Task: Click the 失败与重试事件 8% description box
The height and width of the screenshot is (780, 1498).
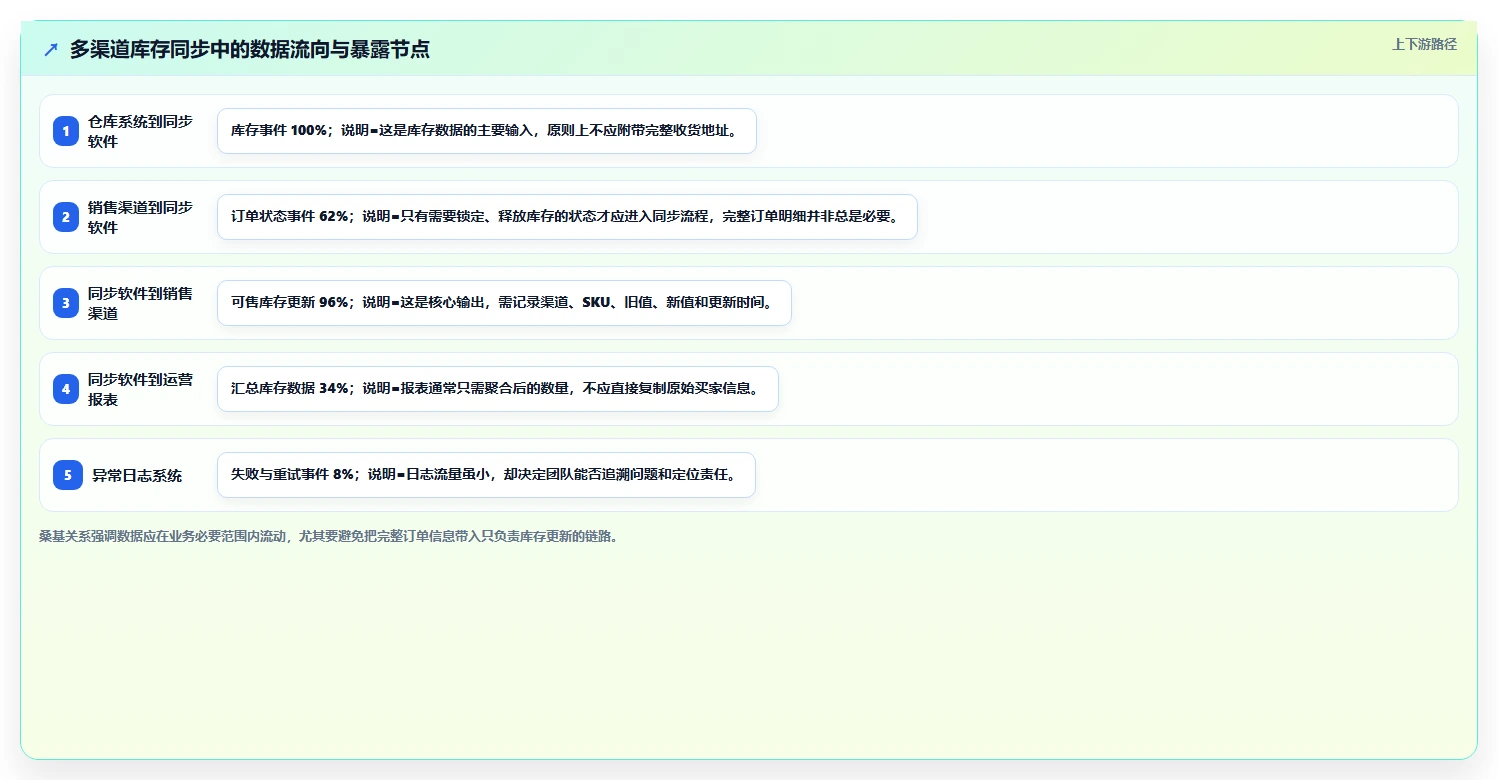Action: pyautogui.click(x=486, y=475)
